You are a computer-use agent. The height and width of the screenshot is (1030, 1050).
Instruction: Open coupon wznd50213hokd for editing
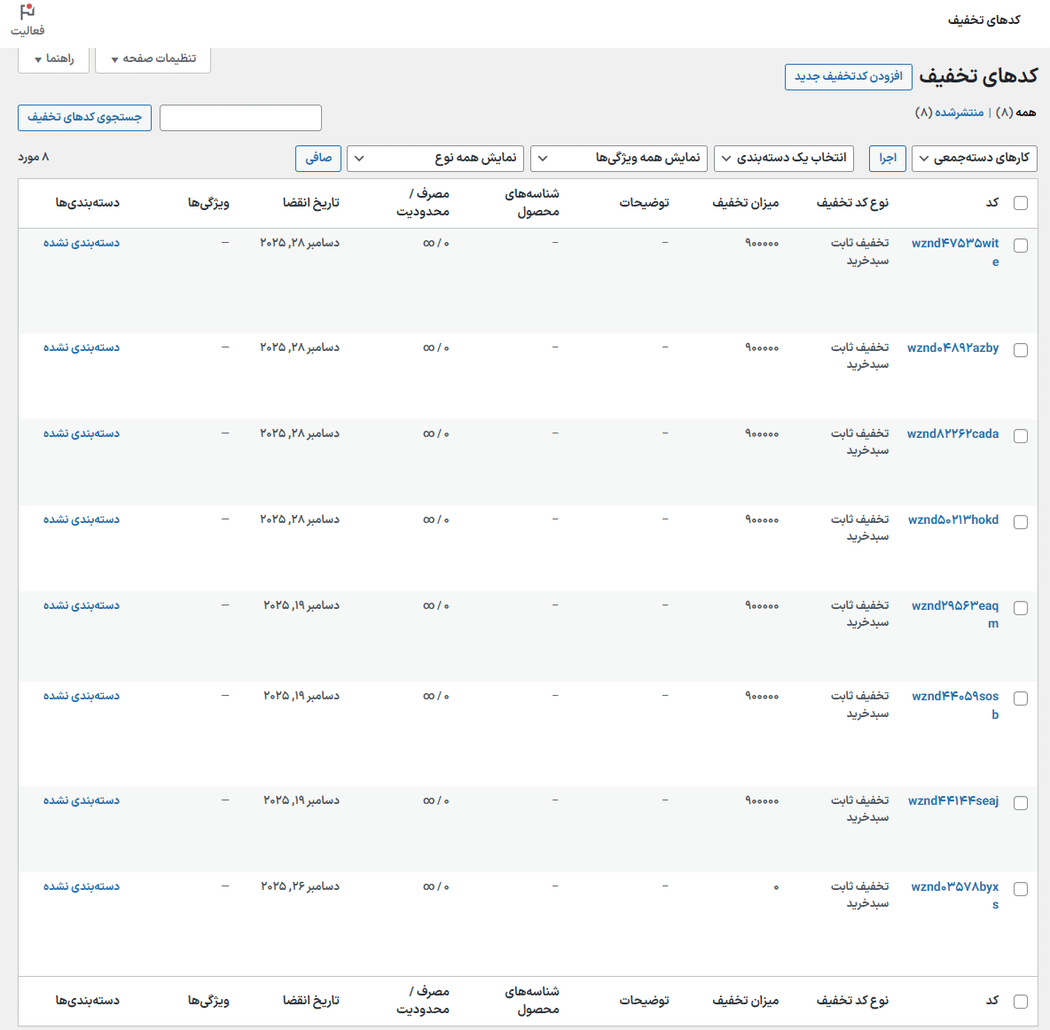pyautogui.click(x=953, y=519)
